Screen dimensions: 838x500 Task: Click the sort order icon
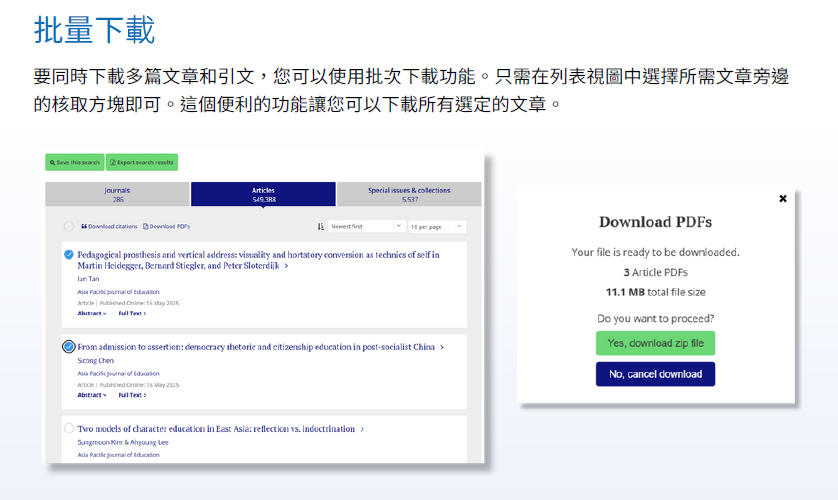click(321, 226)
